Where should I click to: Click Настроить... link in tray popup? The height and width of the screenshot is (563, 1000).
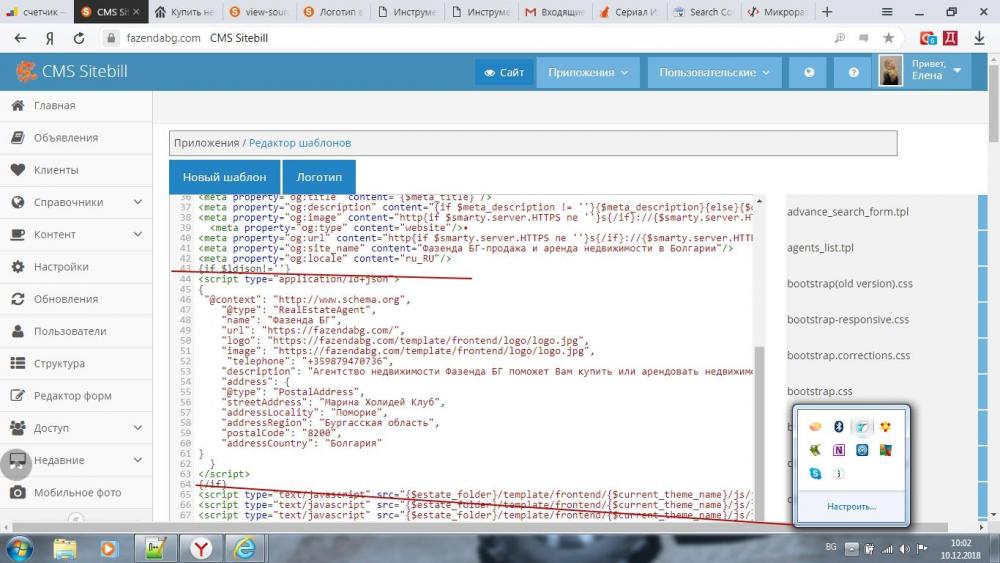point(851,506)
